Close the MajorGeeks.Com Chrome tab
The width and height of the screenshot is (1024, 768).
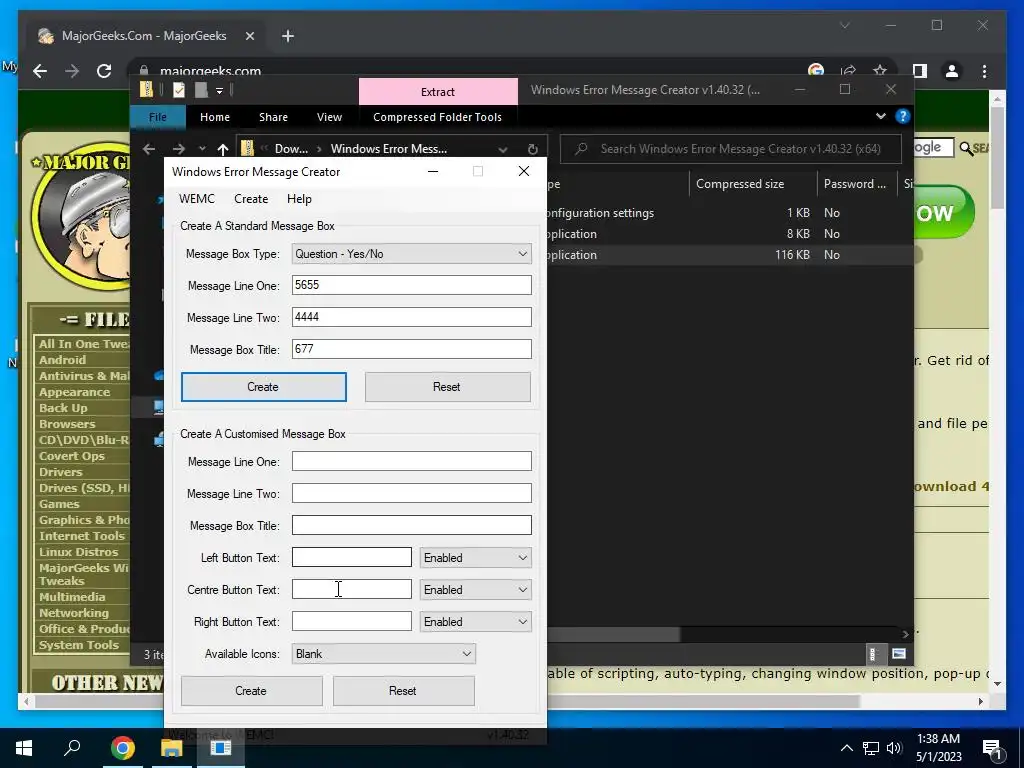pos(249,37)
